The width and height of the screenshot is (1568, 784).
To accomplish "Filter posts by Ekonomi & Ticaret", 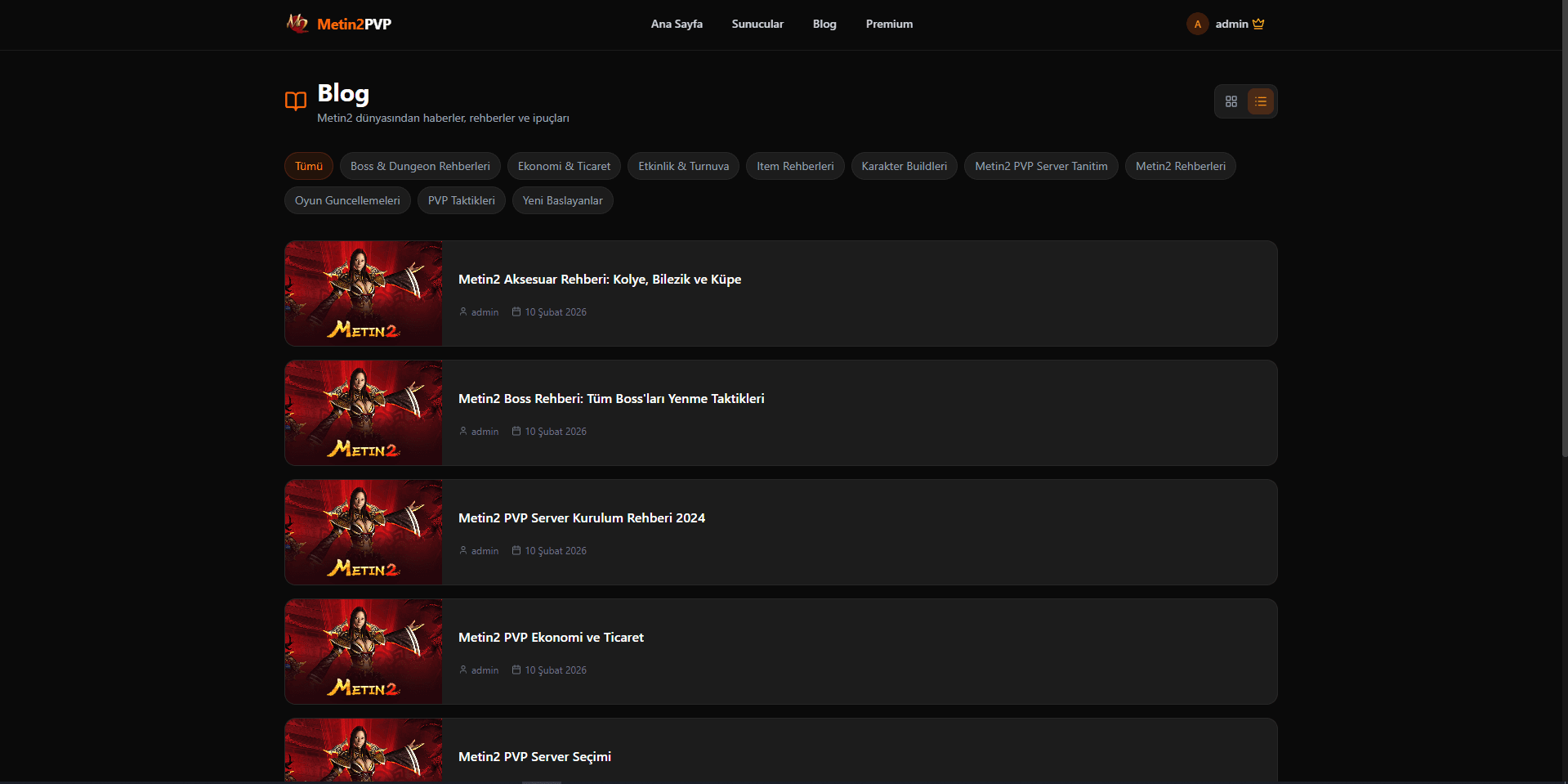I will (564, 166).
